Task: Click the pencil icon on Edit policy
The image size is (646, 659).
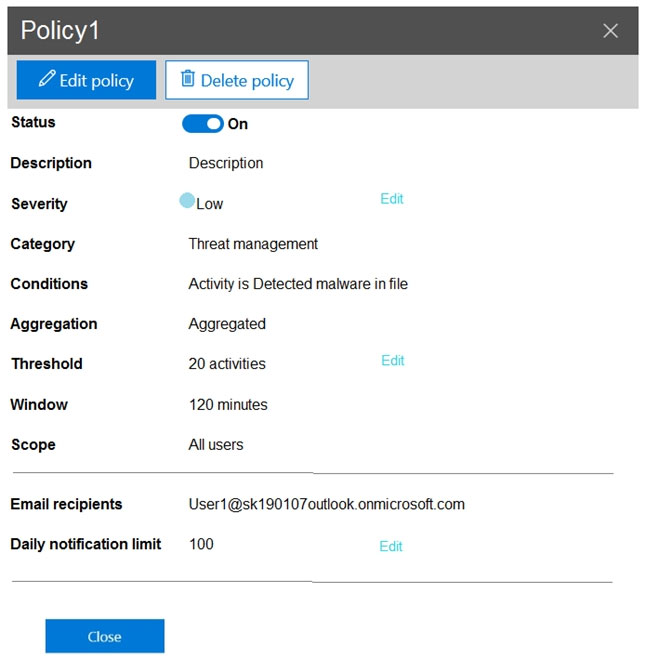Action: [47, 79]
